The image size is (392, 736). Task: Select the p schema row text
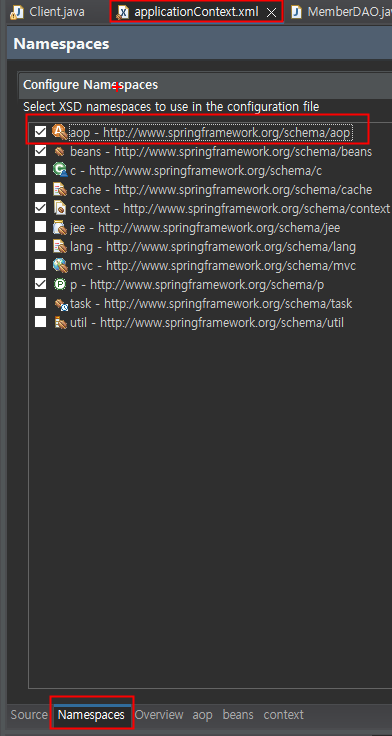click(x=197, y=284)
